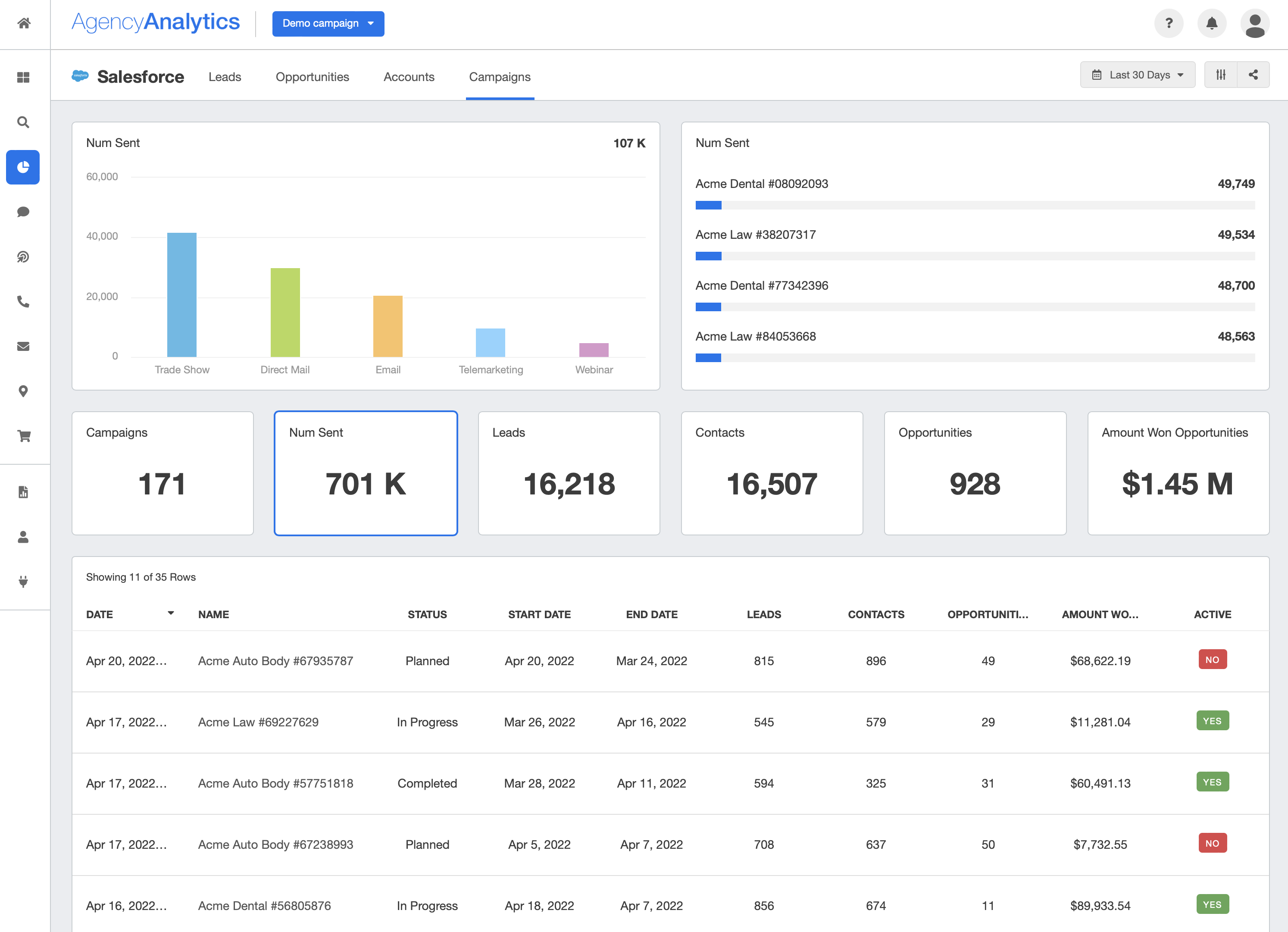Click the help question mark icon
Screen dimensions: 1288x932
click(x=1169, y=23)
